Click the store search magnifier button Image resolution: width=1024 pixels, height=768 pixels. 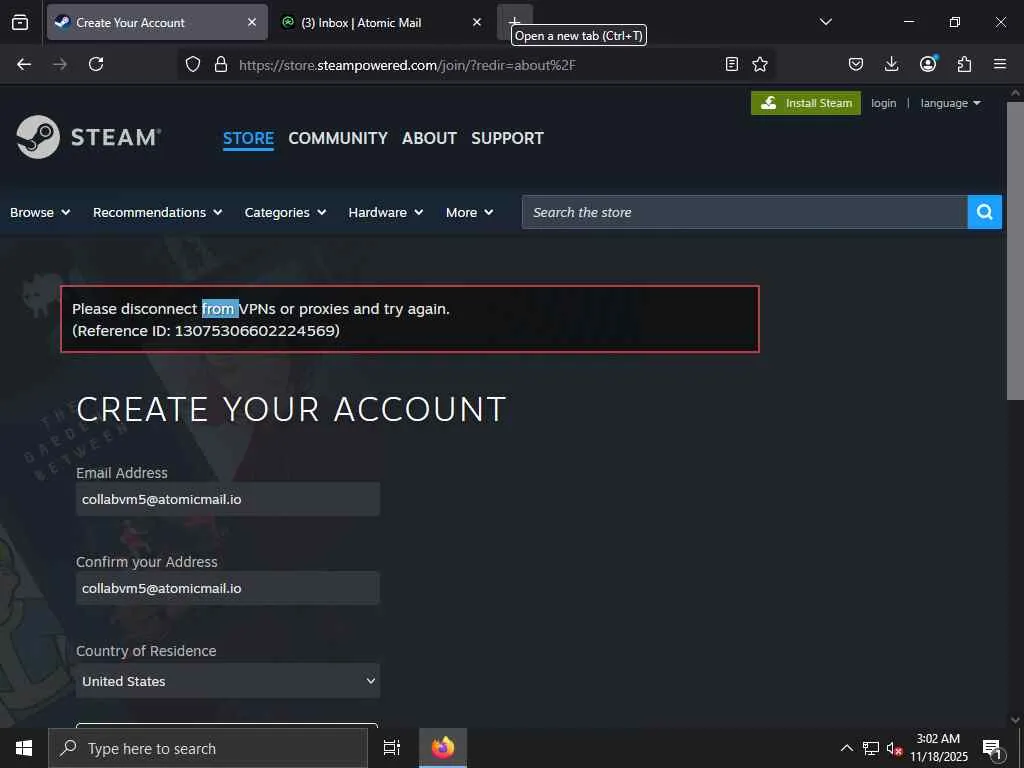click(x=985, y=212)
